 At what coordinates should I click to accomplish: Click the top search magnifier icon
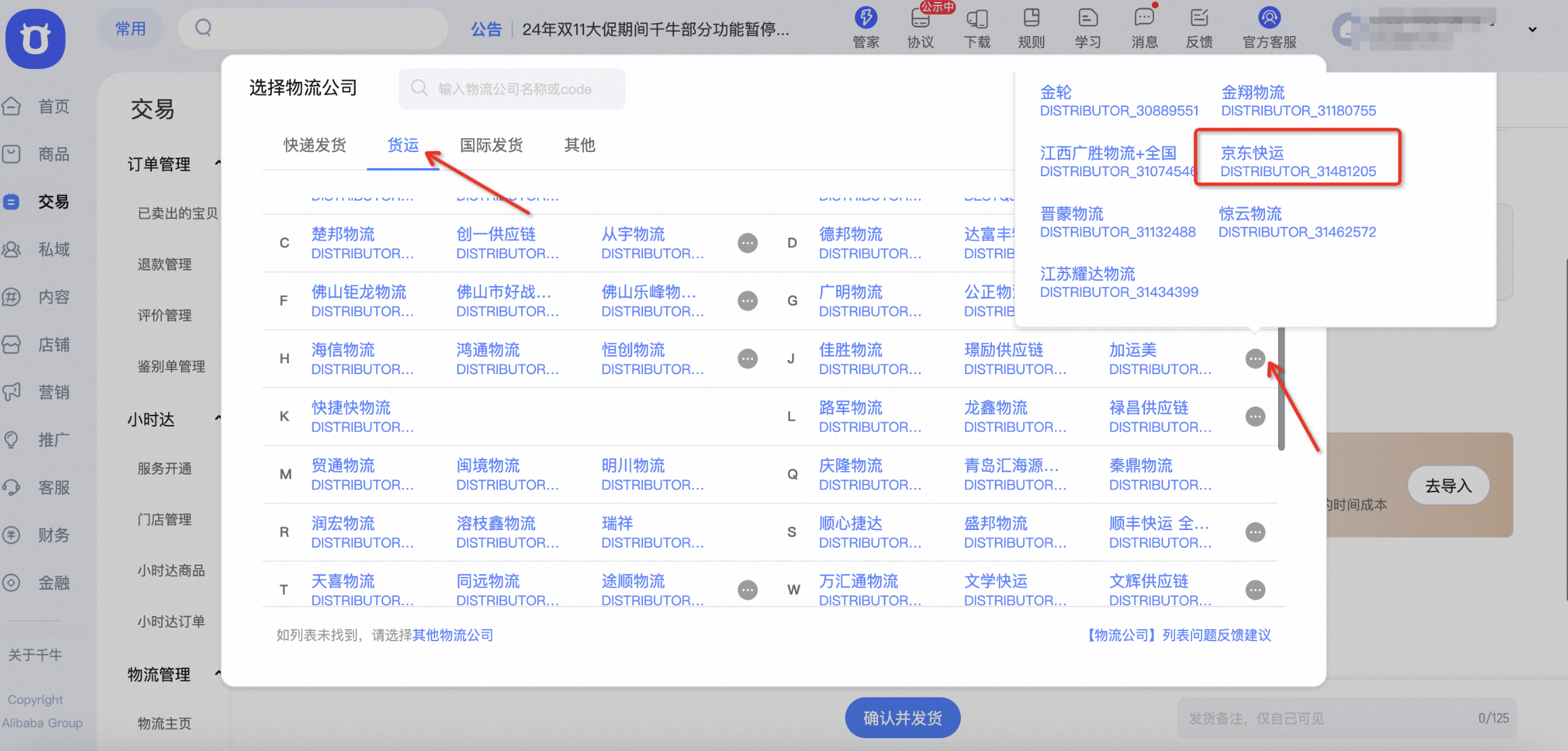pos(203,28)
